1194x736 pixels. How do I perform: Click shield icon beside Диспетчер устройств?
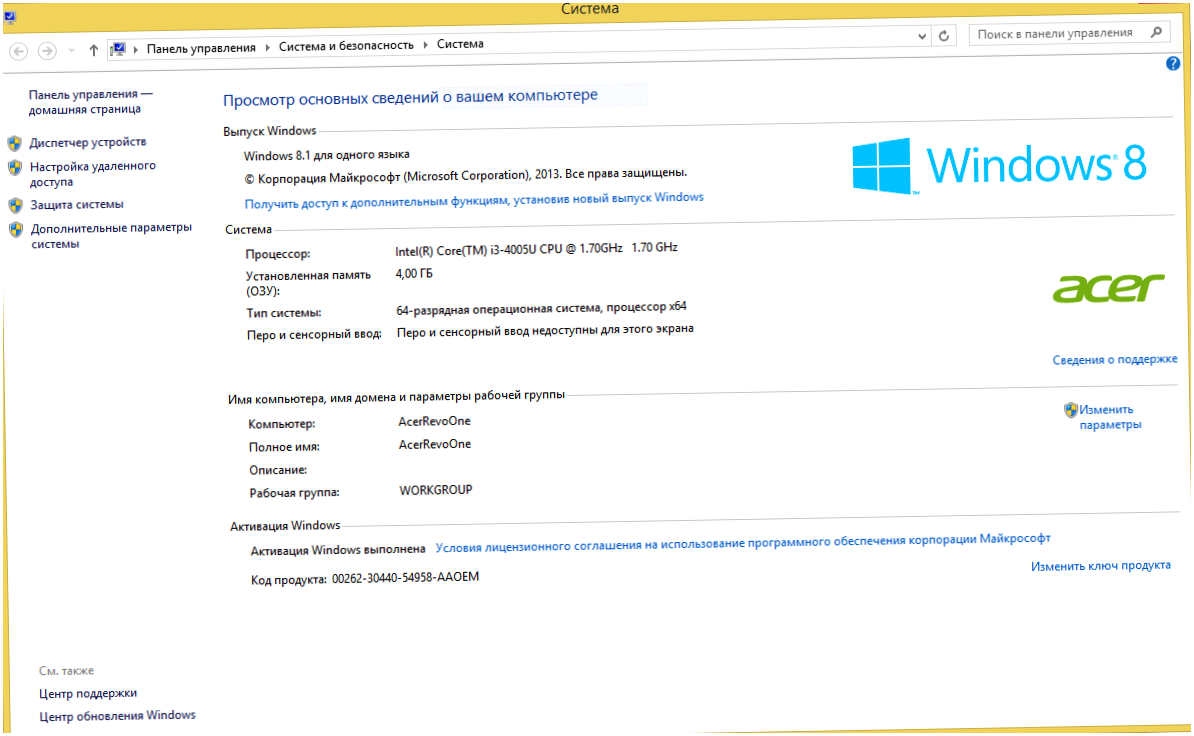14,143
